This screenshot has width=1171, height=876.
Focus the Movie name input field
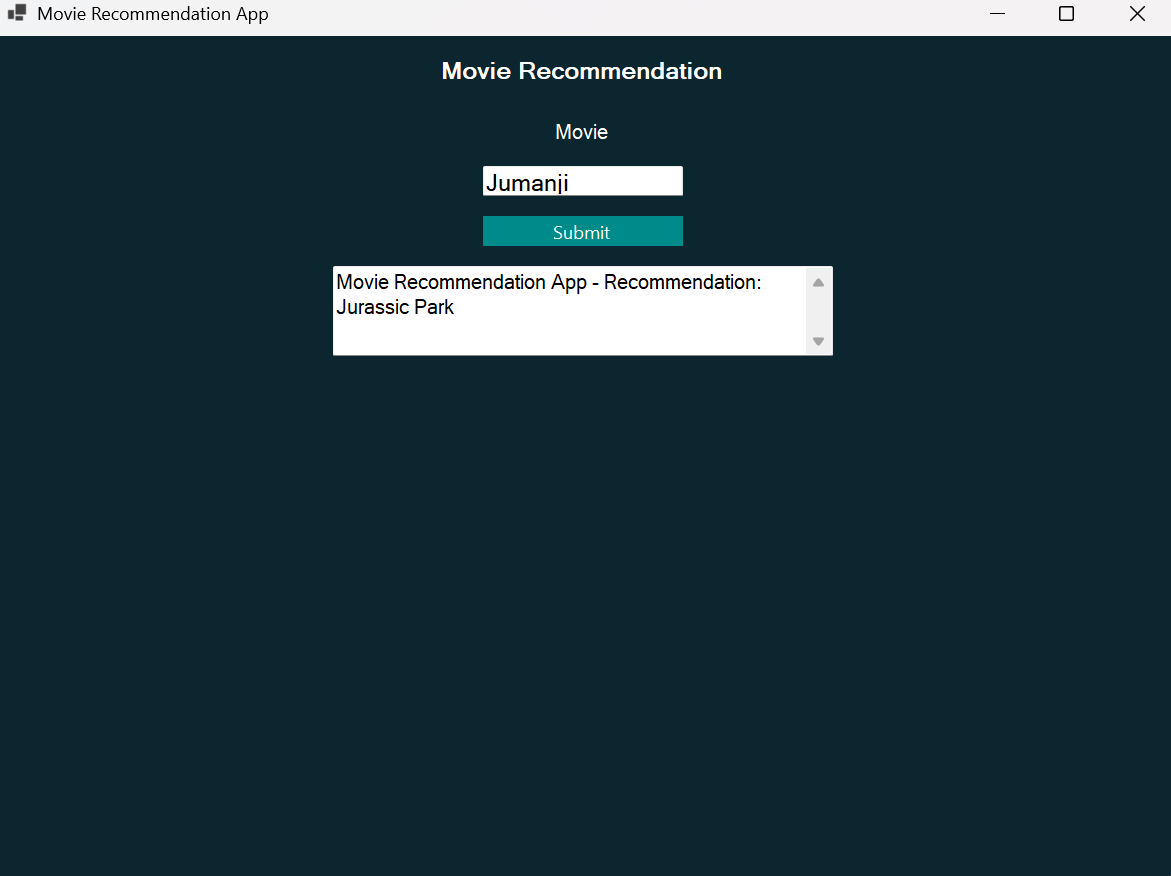582,181
